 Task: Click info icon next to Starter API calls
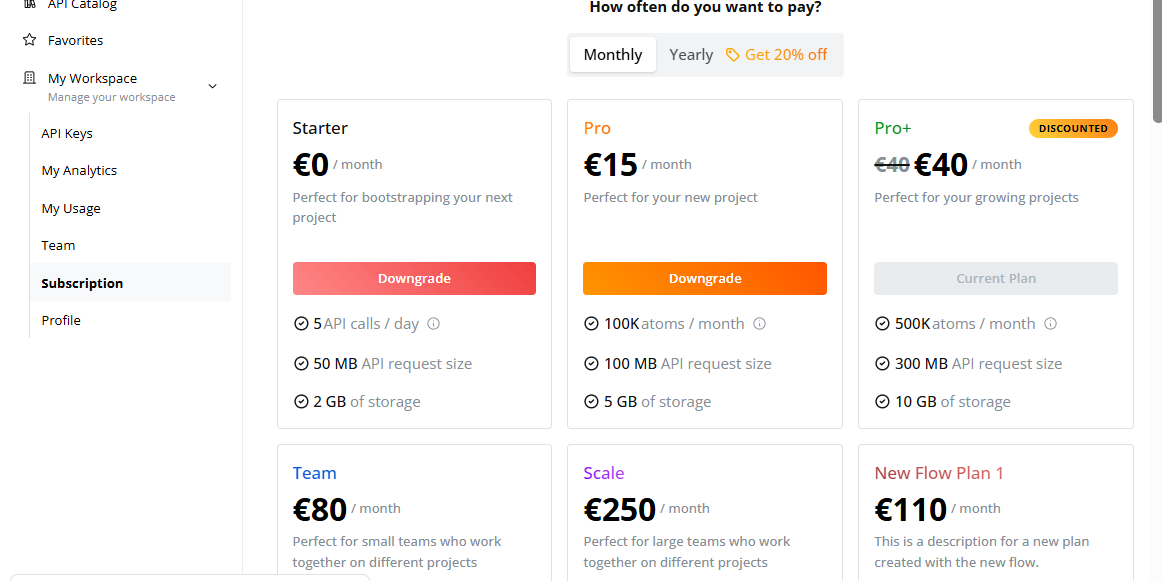pyautogui.click(x=434, y=324)
